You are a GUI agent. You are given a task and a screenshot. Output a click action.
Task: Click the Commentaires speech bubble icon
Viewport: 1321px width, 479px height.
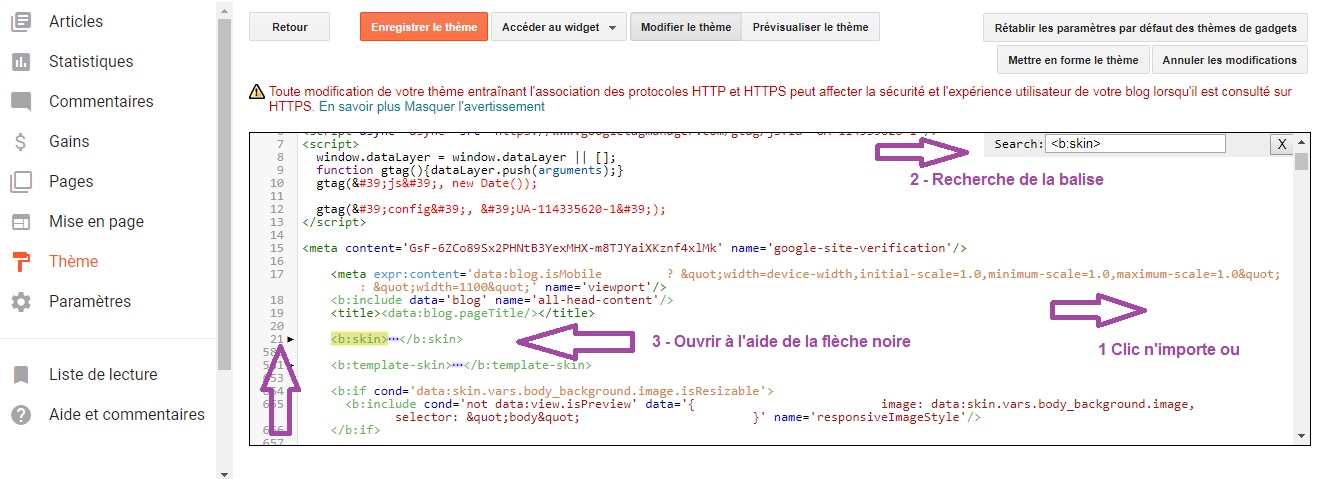coord(21,102)
